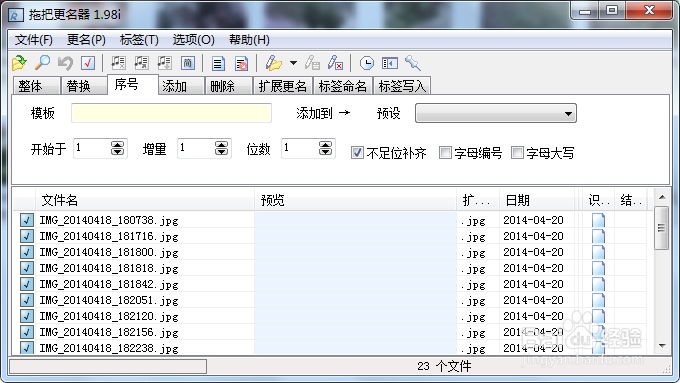680x383 pixels.
Task: Click the first music note tag icon
Action: 118,63
